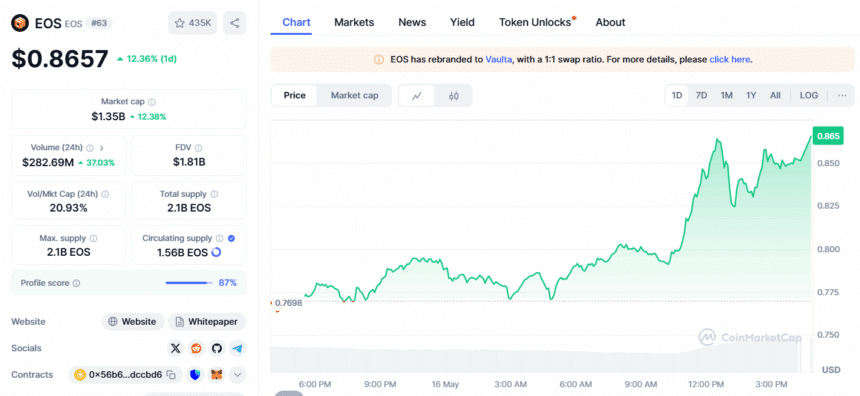Open the X (Twitter) social link
860x396 pixels.
tap(176, 348)
